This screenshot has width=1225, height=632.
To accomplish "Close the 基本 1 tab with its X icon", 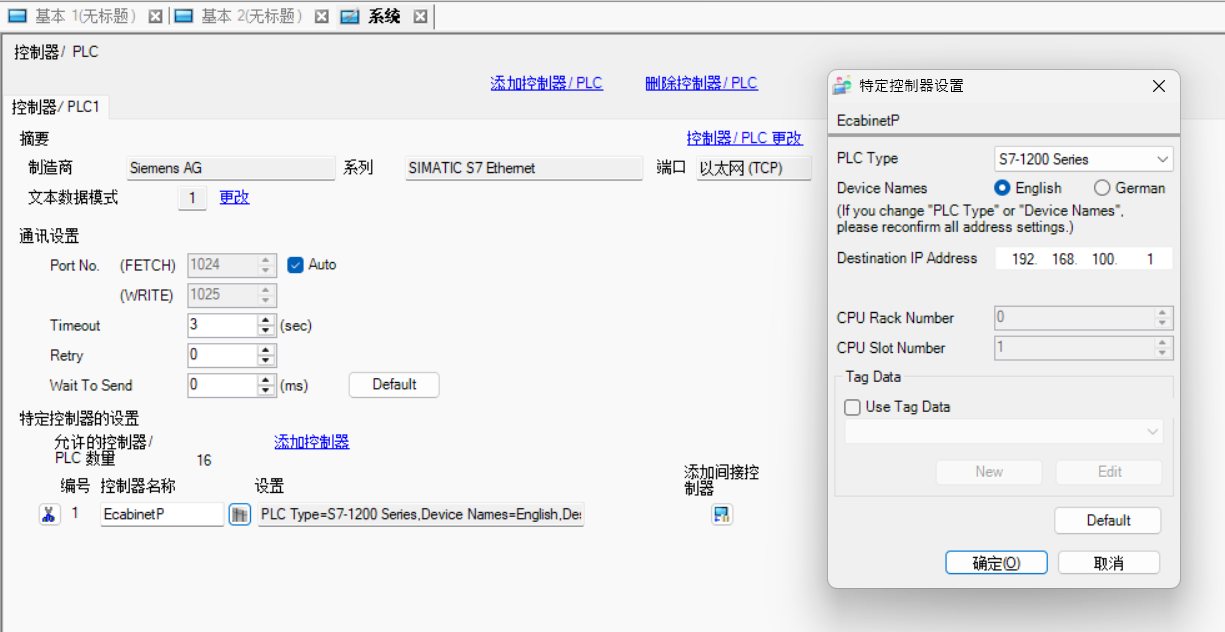I will [155, 17].
